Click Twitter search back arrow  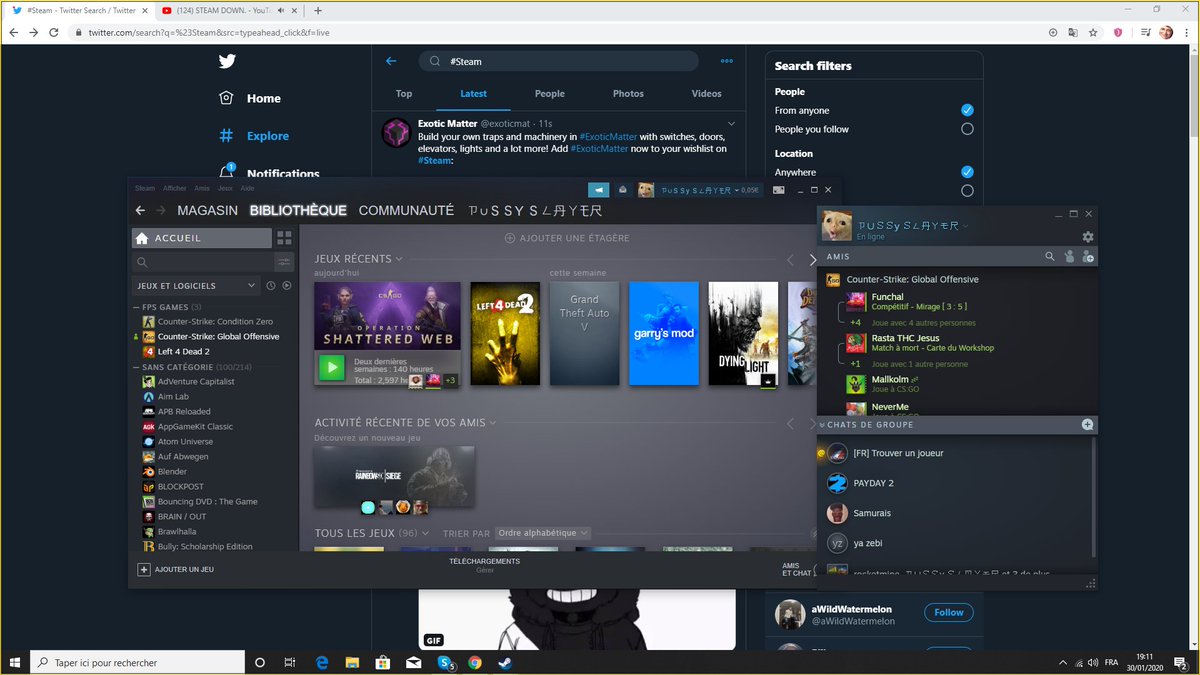point(391,61)
